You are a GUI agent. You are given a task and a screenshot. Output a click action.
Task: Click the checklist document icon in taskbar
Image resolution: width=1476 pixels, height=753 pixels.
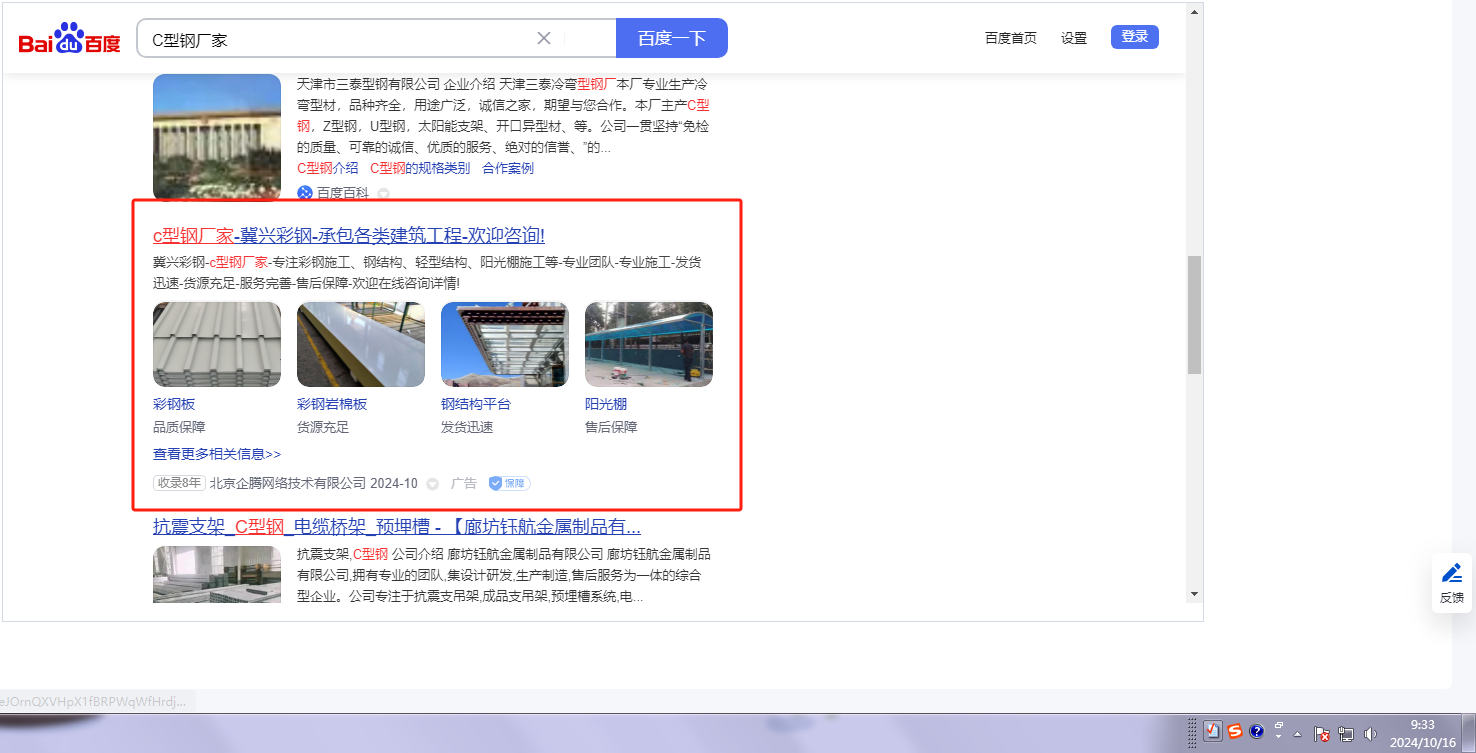pyautogui.click(x=1212, y=731)
